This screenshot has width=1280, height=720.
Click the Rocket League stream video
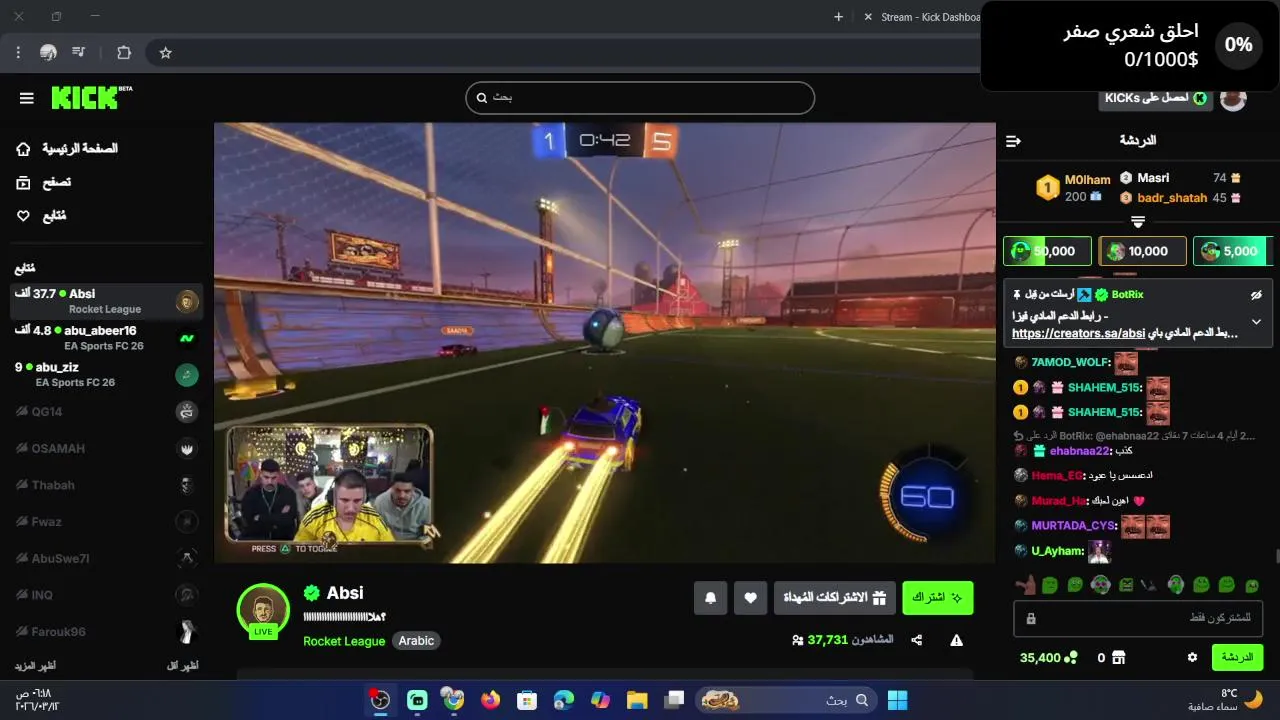(605, 343)
